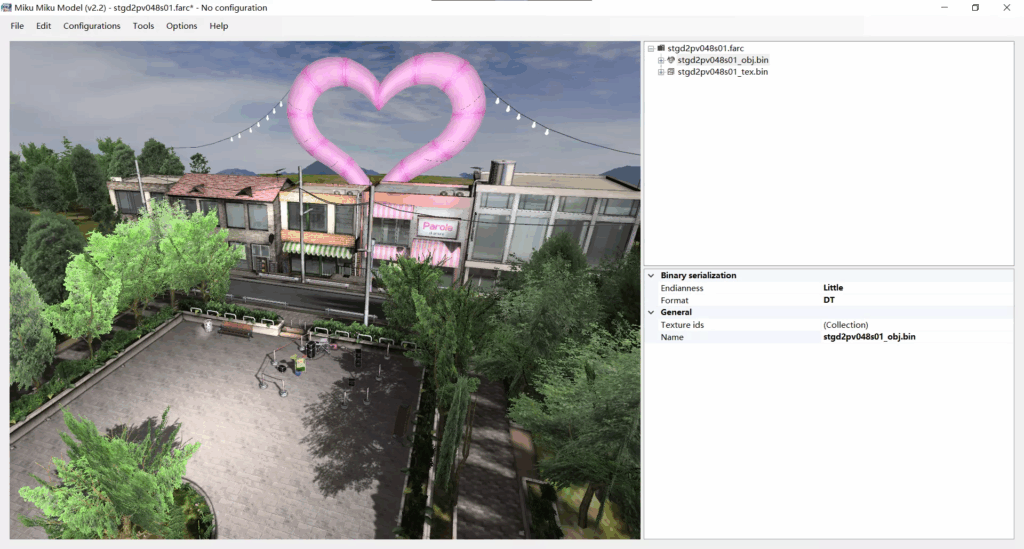1024x549 pixels.
Task: Select the Endianness property row
Action: [x=829, y=288]
